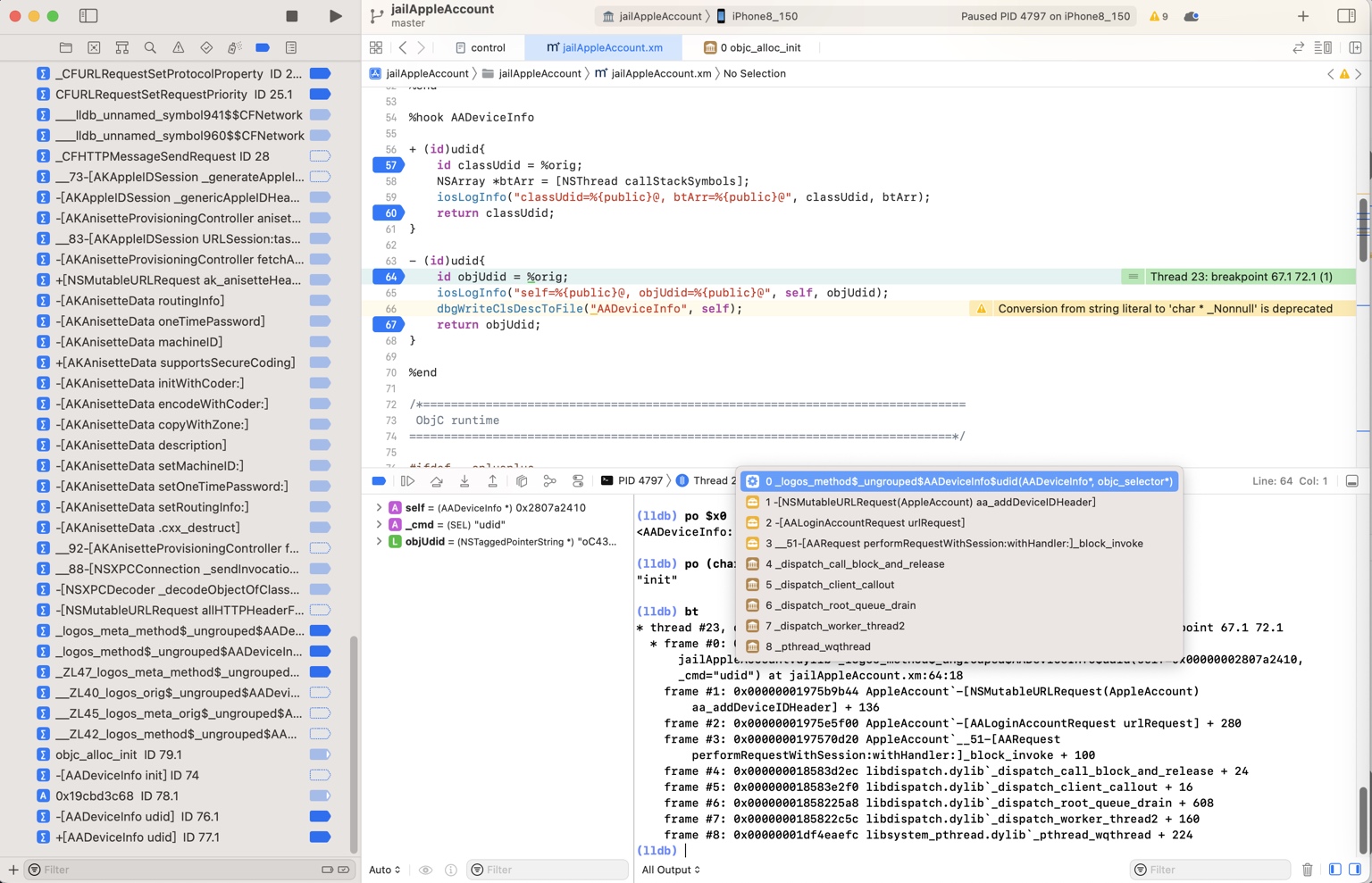
Task: Stop the running debug session
Action: (292, 16)
